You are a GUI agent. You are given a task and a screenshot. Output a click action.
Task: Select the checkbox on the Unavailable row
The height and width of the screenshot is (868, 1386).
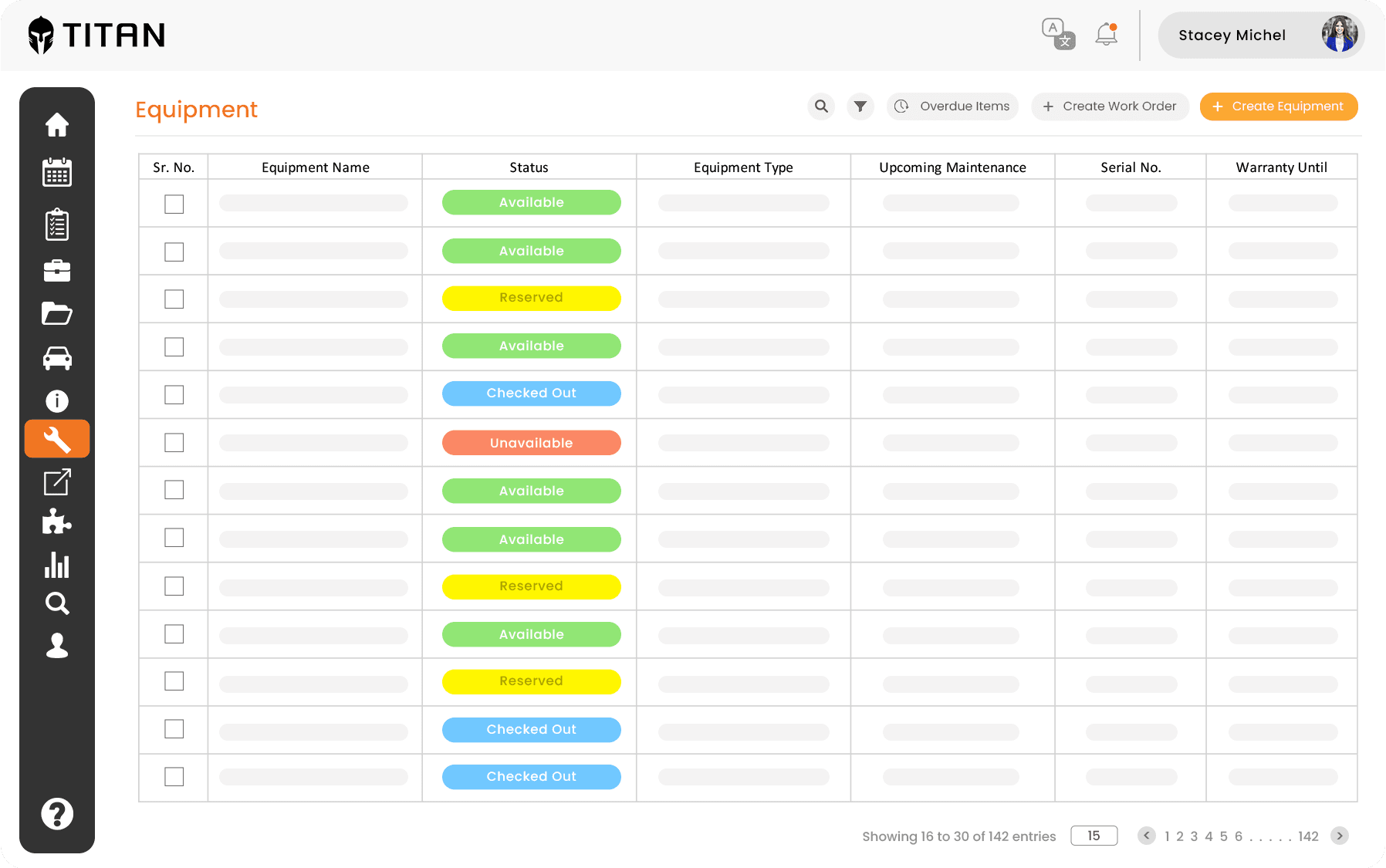coord(174,442)
